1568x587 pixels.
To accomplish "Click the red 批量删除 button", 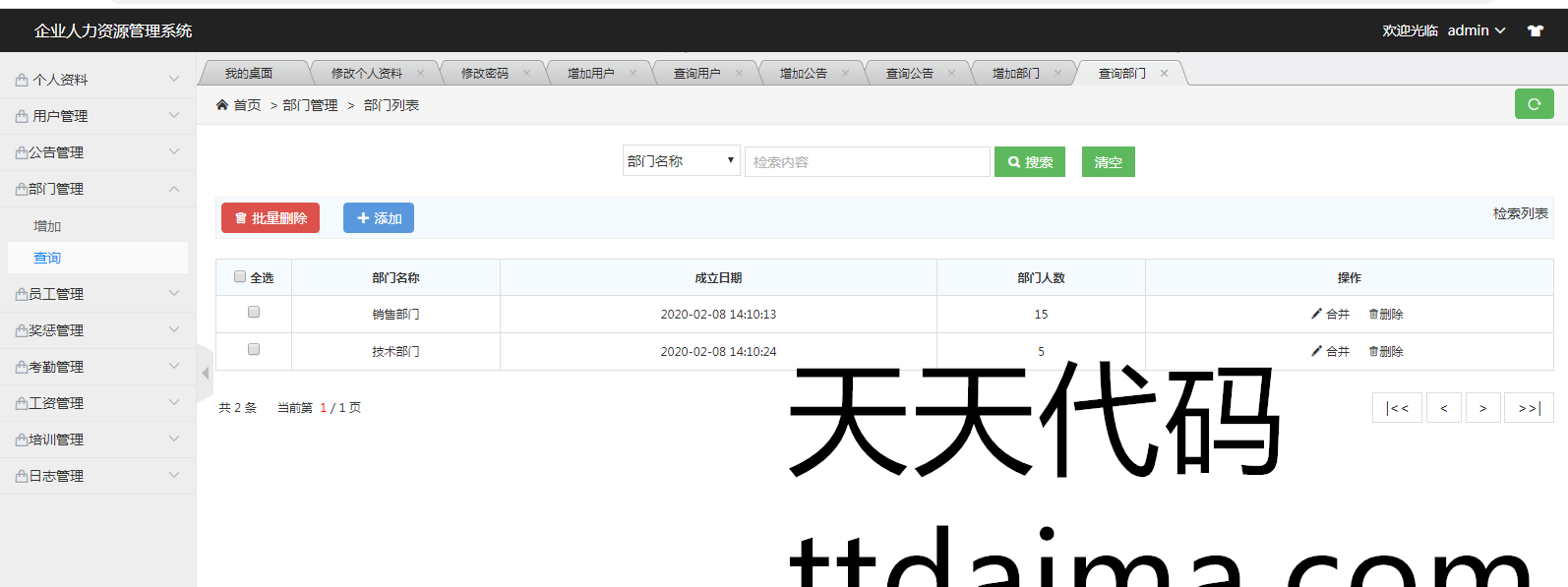I will pyautogui.click(x=271, y=218).
